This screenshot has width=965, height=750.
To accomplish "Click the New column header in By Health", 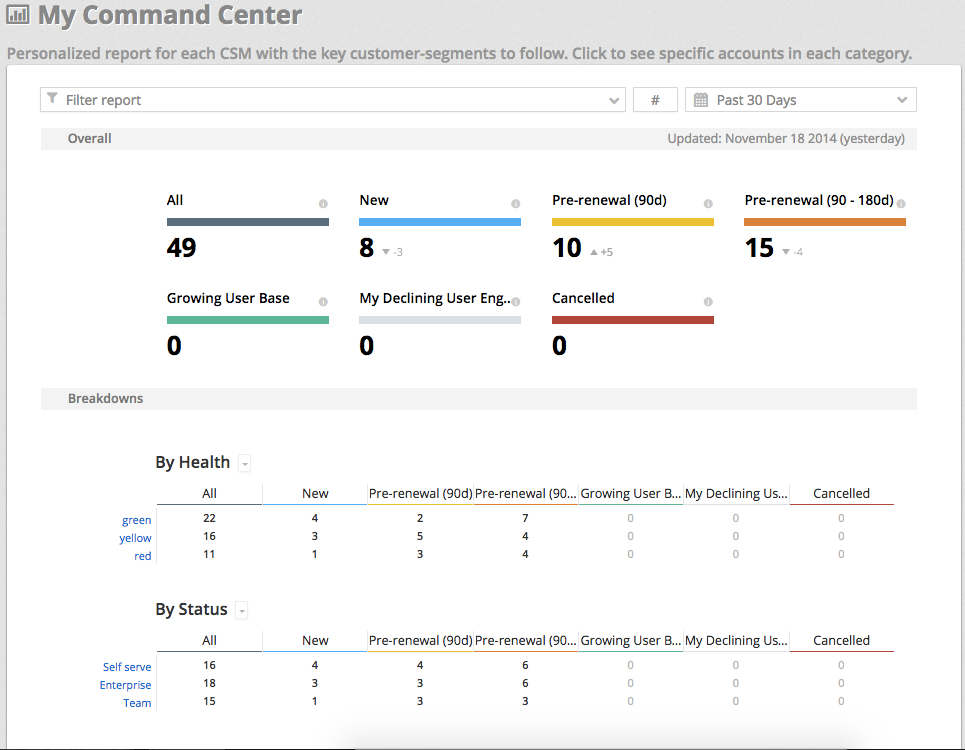I will point(315,493).
